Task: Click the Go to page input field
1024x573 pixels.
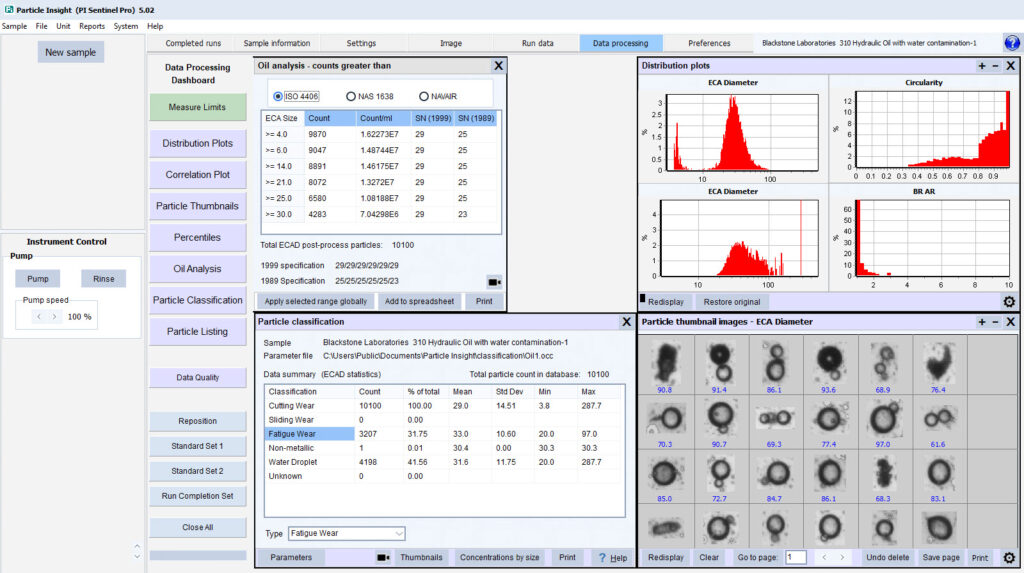Action: point(796,557)
